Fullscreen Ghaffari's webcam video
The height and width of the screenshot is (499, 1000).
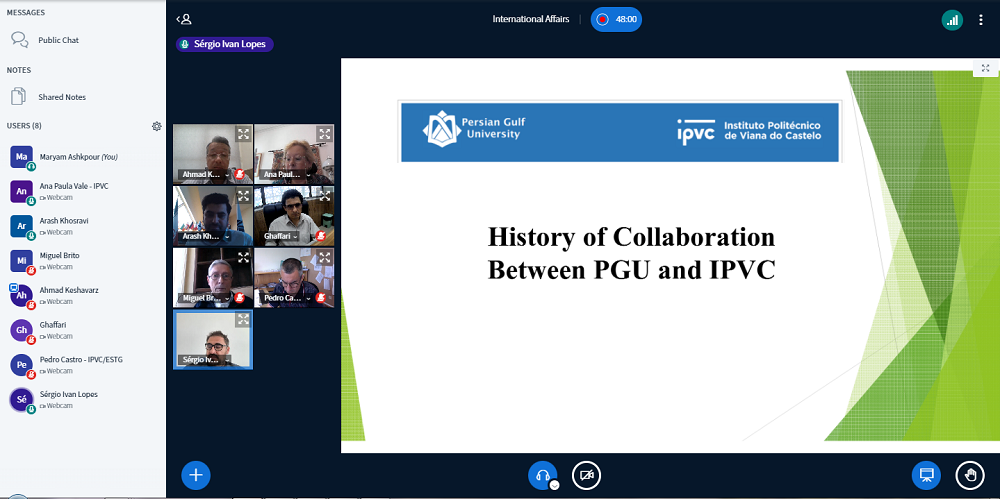(324, 195)
